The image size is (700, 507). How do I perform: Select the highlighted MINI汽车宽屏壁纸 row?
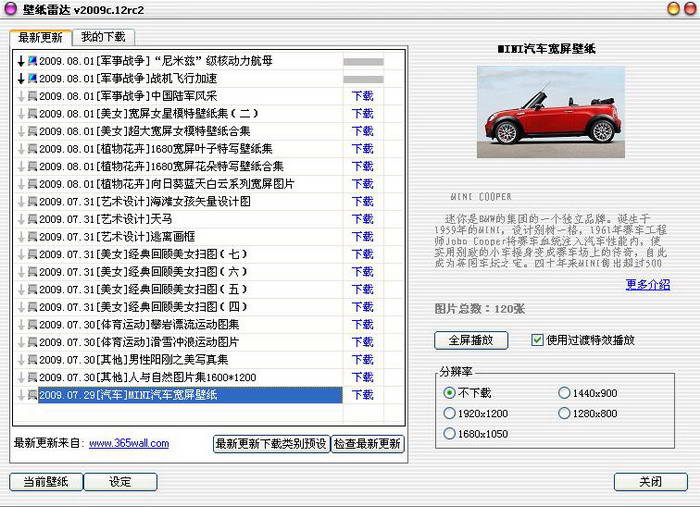[x=190, y=395]
